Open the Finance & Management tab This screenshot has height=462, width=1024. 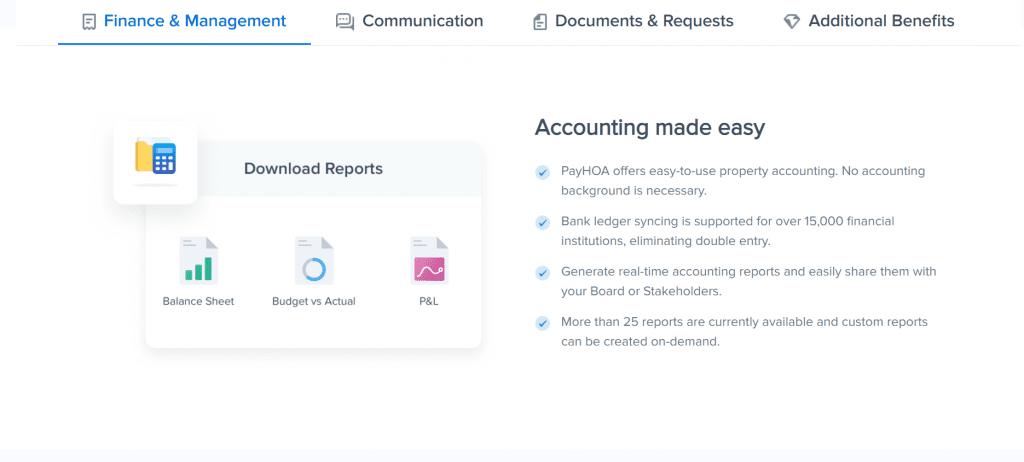[x=184, y=22]
